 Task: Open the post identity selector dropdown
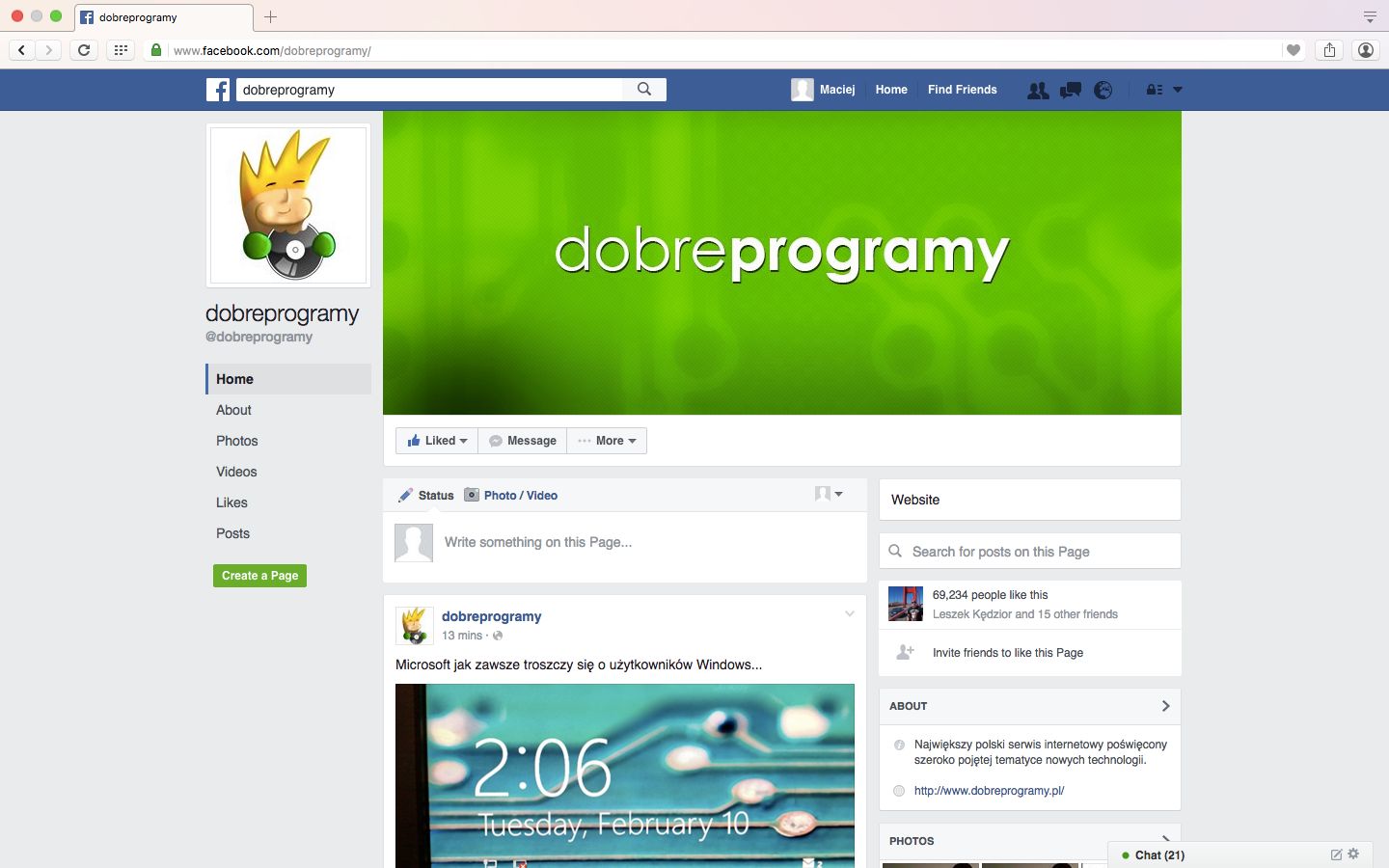(x=829, y=494)
